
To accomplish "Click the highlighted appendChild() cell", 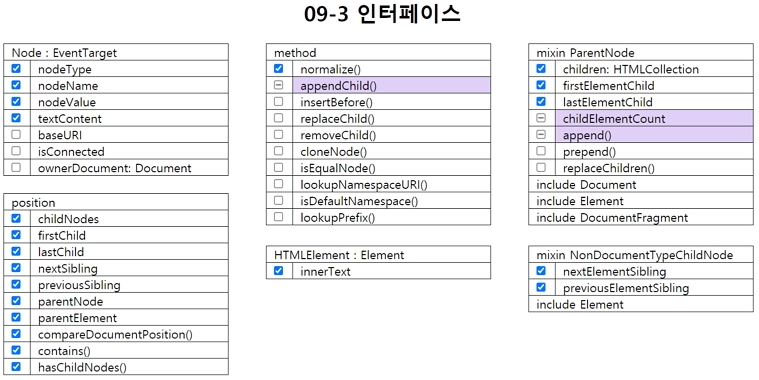I will [392, 85].
